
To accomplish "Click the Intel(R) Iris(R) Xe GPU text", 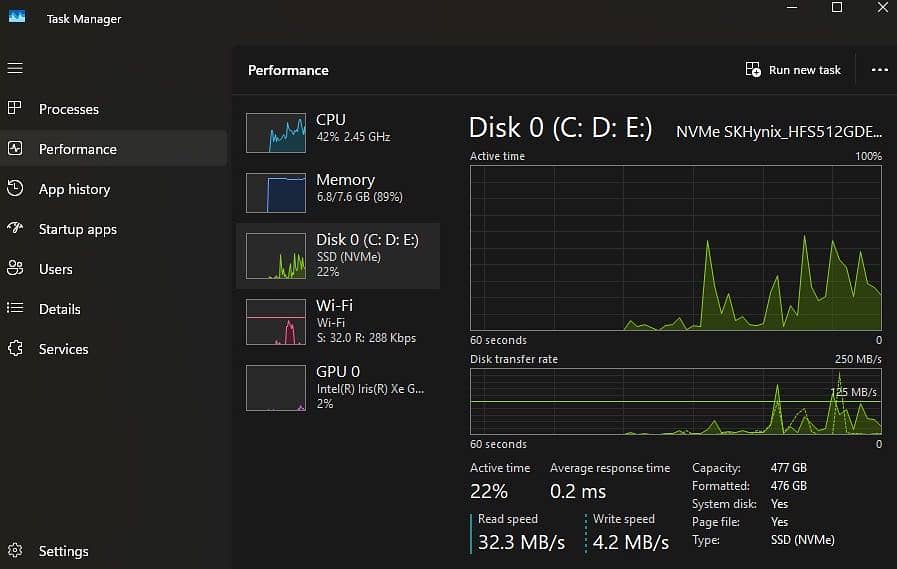I will point(370,389).
